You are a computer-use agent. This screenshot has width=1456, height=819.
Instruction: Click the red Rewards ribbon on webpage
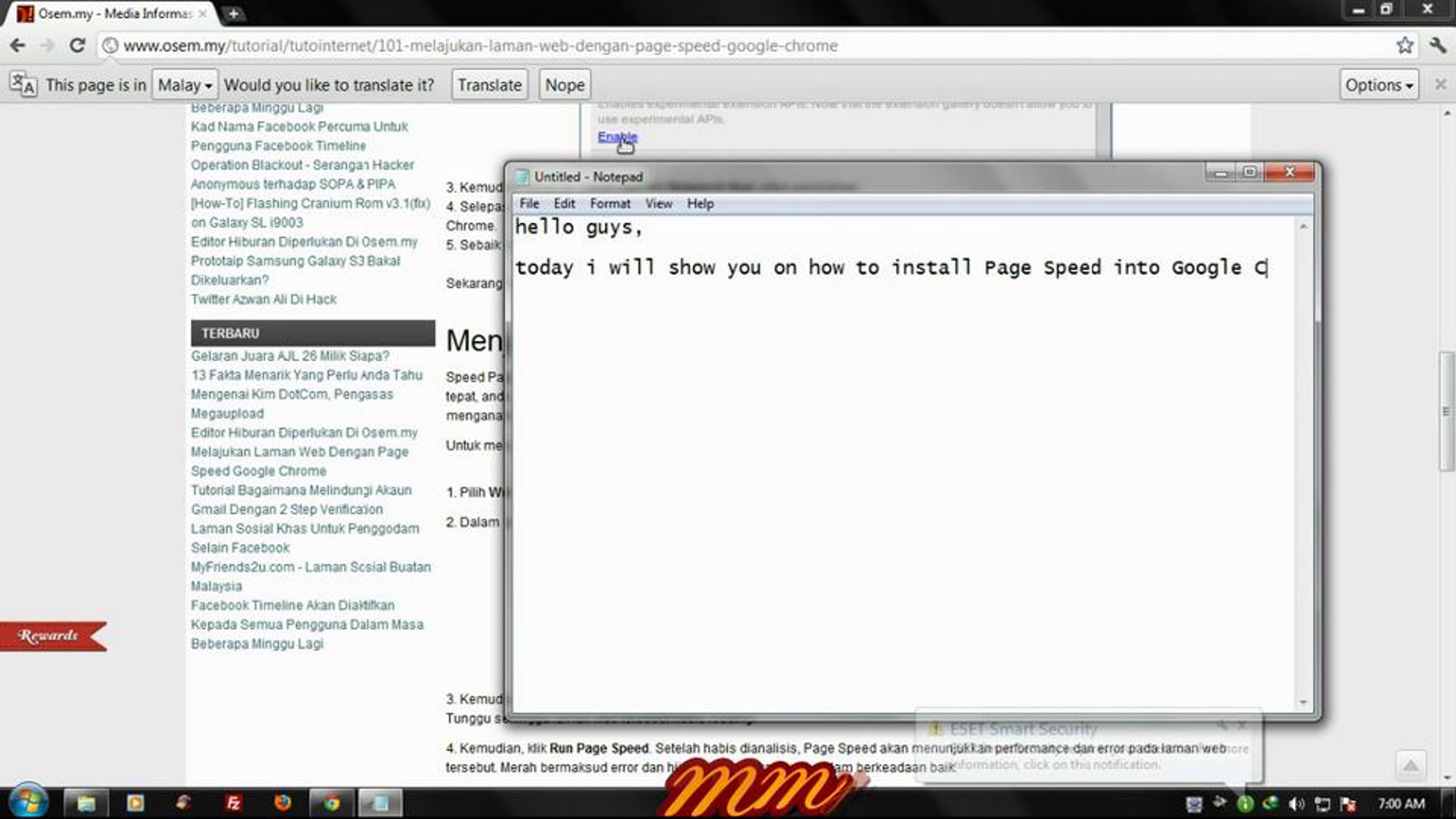[x=53, y=636]
